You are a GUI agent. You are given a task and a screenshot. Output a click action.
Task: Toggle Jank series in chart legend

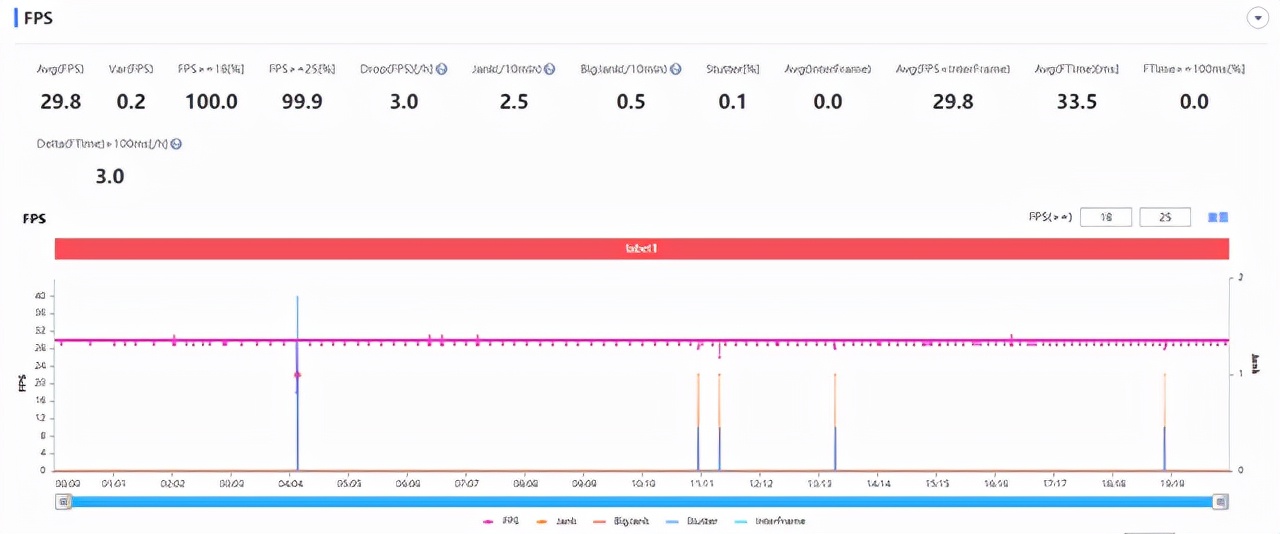click(x=557, y=521)
